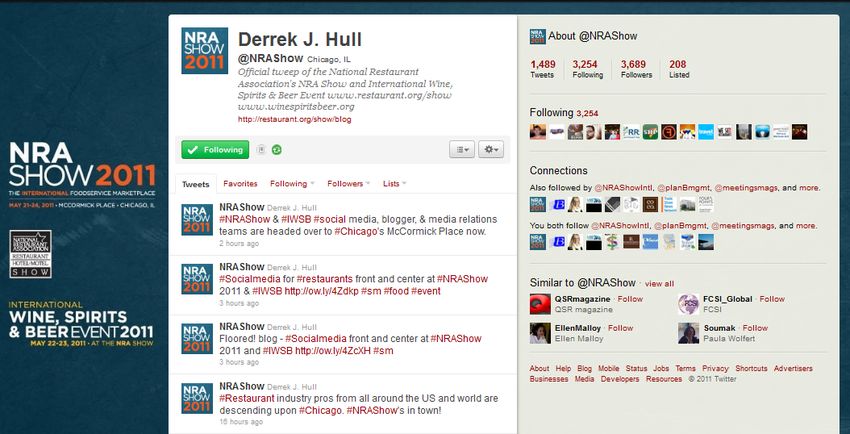Open the 3,689 Followers stat
The image size is (850, 434).
tap(636, 69)
